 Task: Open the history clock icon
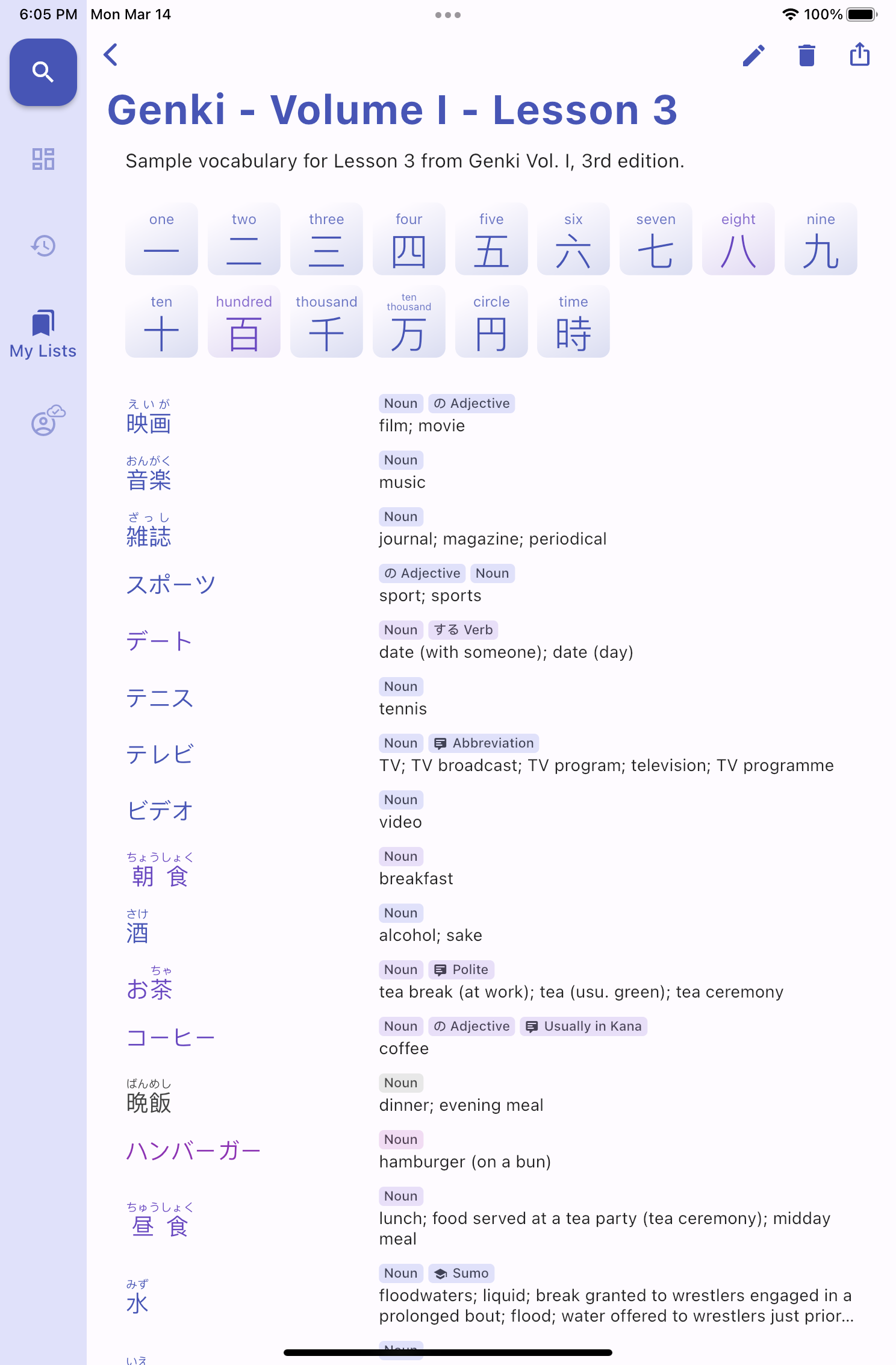coord(43,246)
